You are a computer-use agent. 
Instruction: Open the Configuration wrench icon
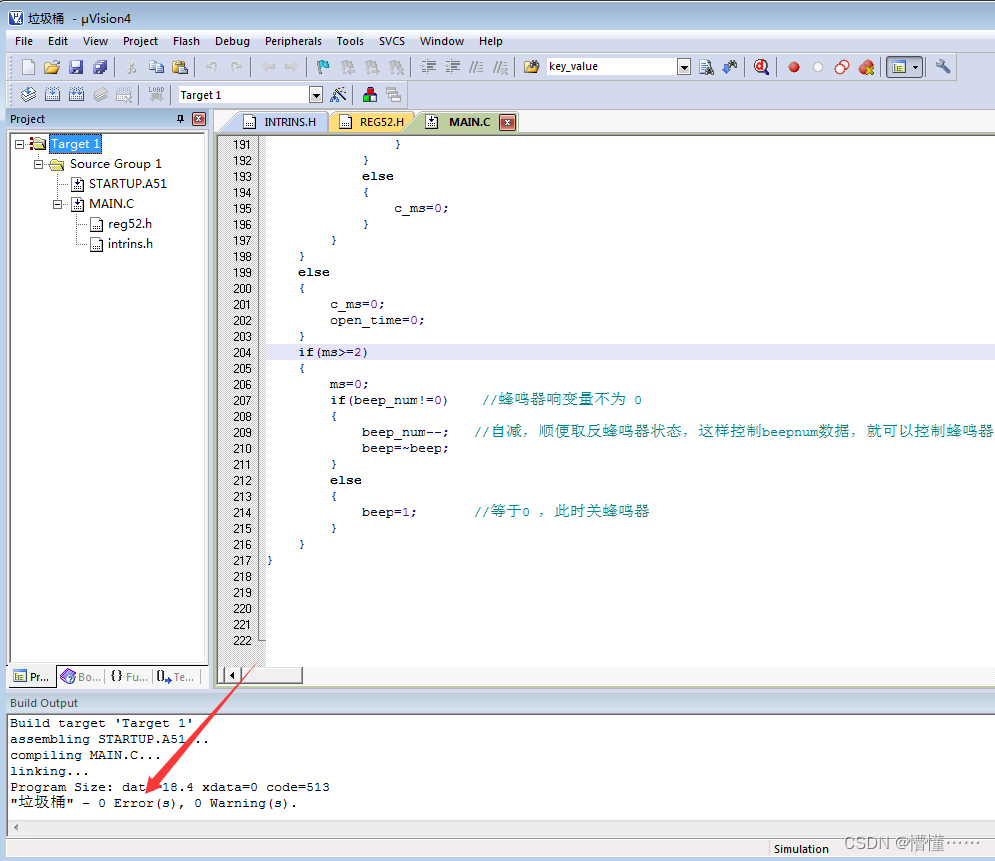942,67
